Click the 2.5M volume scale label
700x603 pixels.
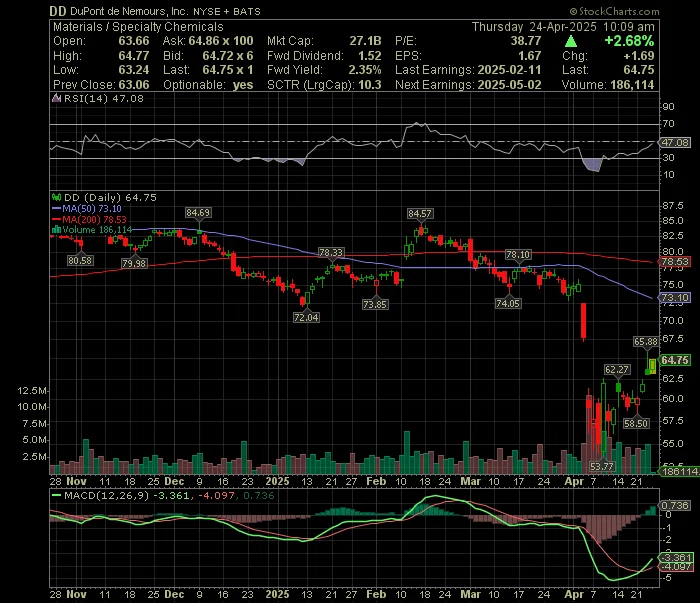[x=34, y=457]
